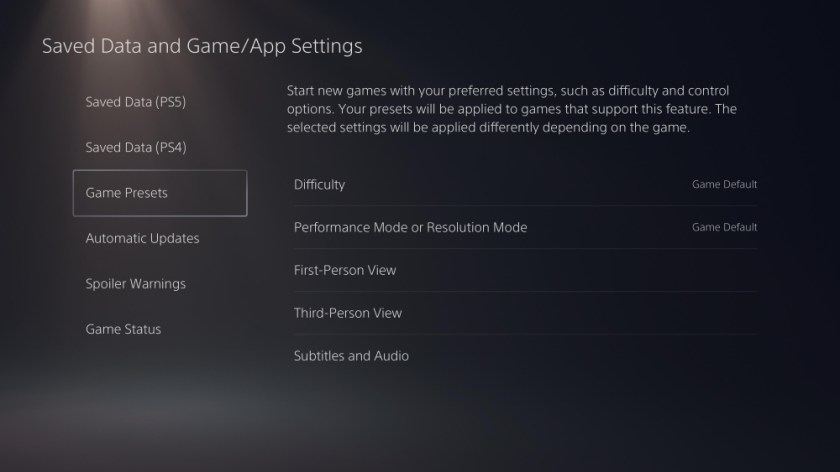Click the Saved Data and Game/App Settings title

202,47
